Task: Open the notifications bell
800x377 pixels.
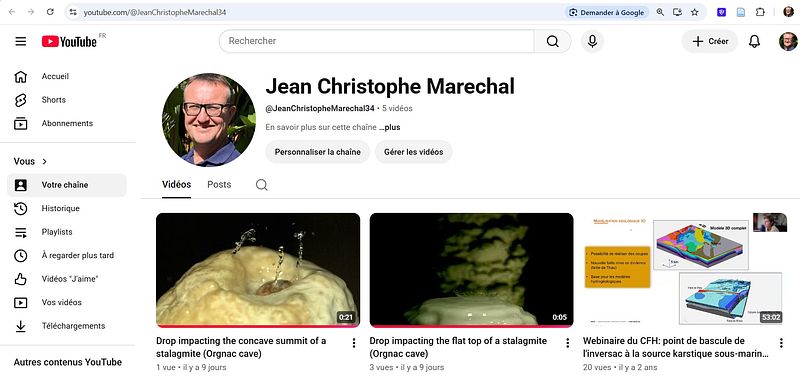Action: [754, 41]
